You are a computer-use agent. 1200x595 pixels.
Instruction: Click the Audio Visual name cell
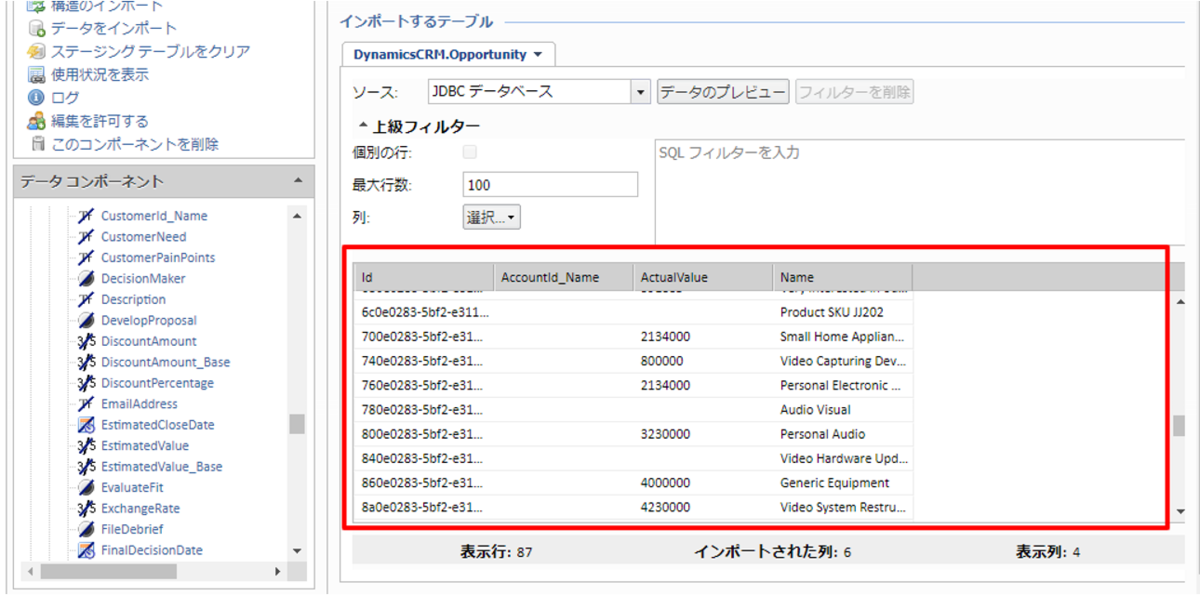pos(842,410)
